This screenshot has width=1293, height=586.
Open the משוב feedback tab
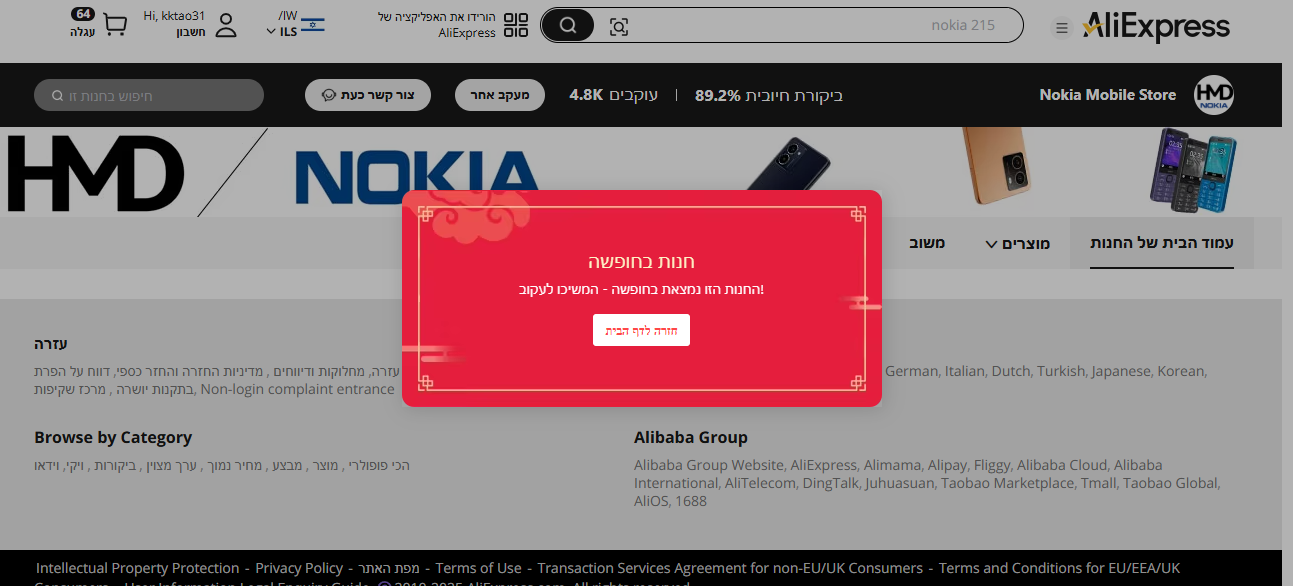[927, 243]
